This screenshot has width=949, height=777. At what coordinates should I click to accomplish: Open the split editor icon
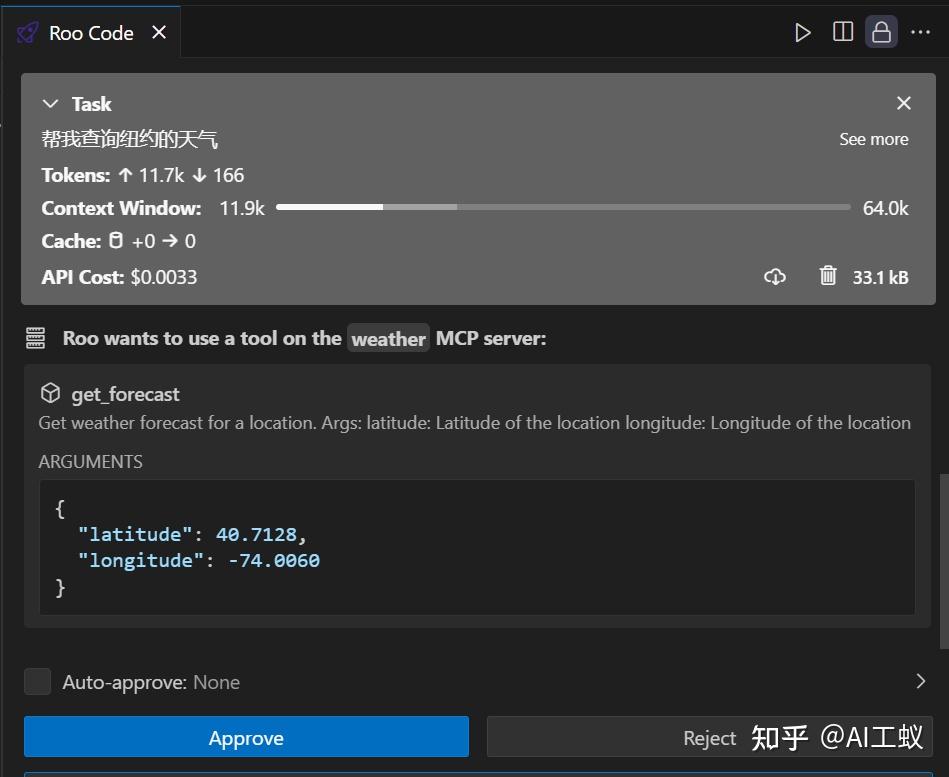point(843,31)
